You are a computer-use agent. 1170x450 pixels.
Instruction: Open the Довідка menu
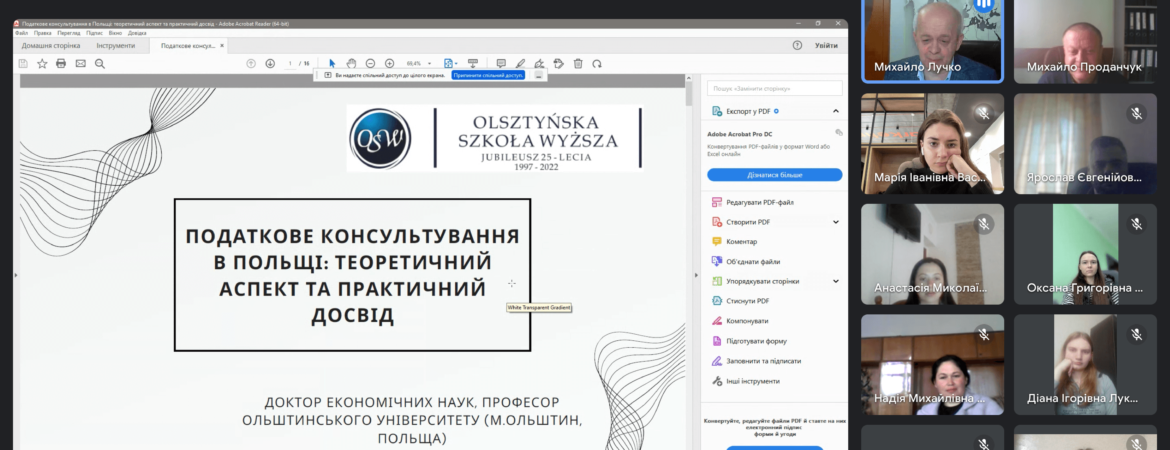pyautogui.click(x=137, y=33)
